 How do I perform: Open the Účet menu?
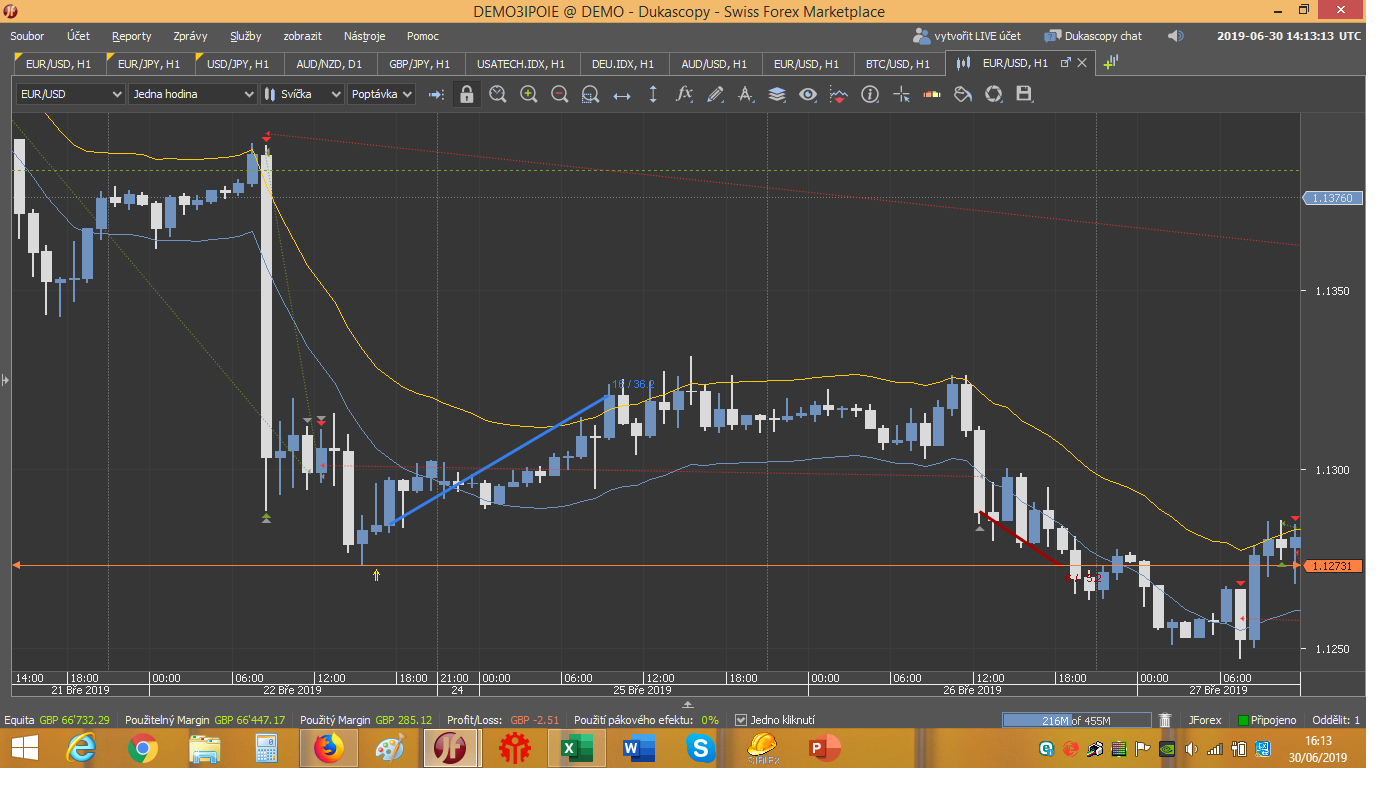click(x=78, y=36)
